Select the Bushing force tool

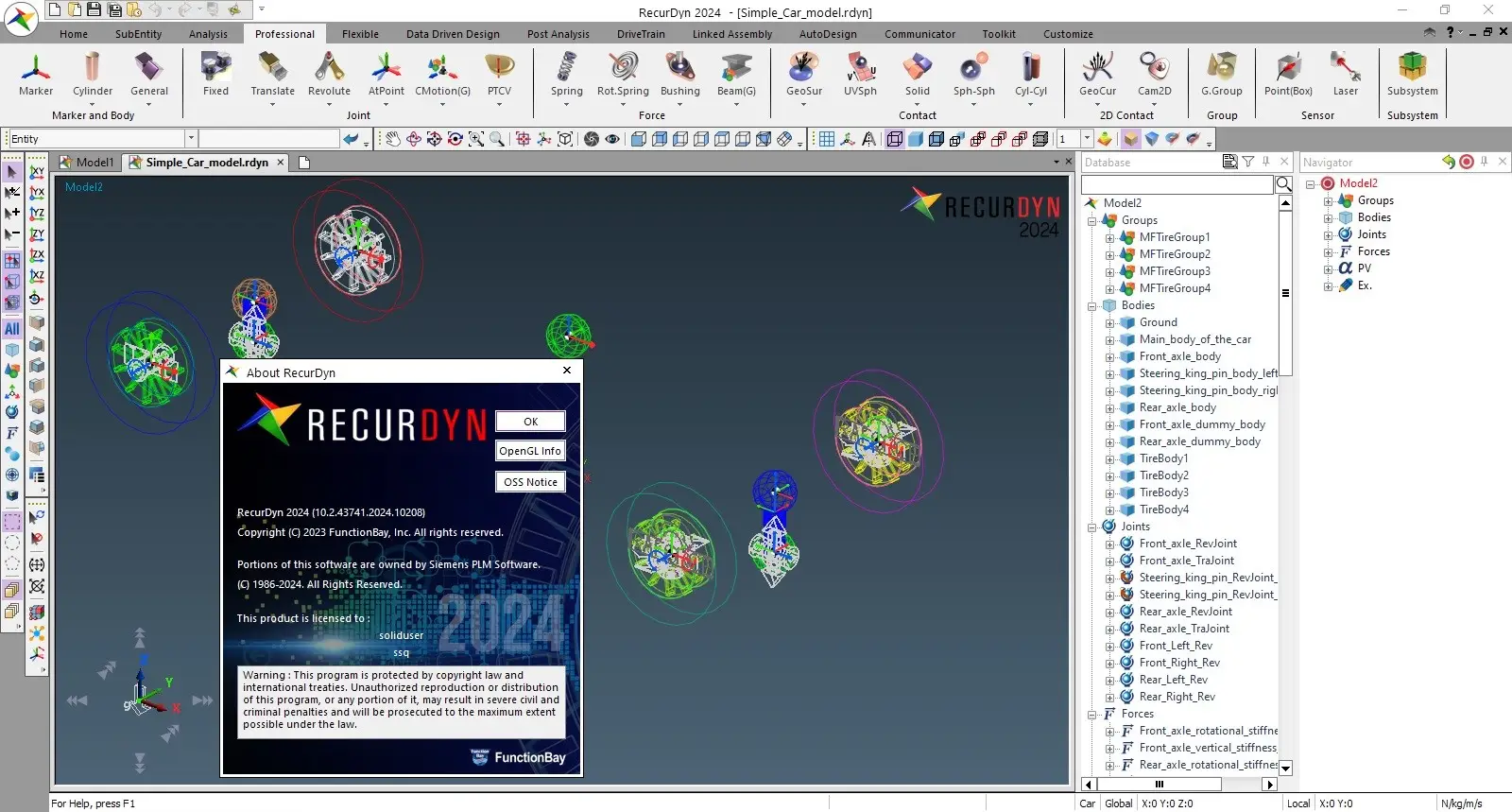click(x=680, y=75)
